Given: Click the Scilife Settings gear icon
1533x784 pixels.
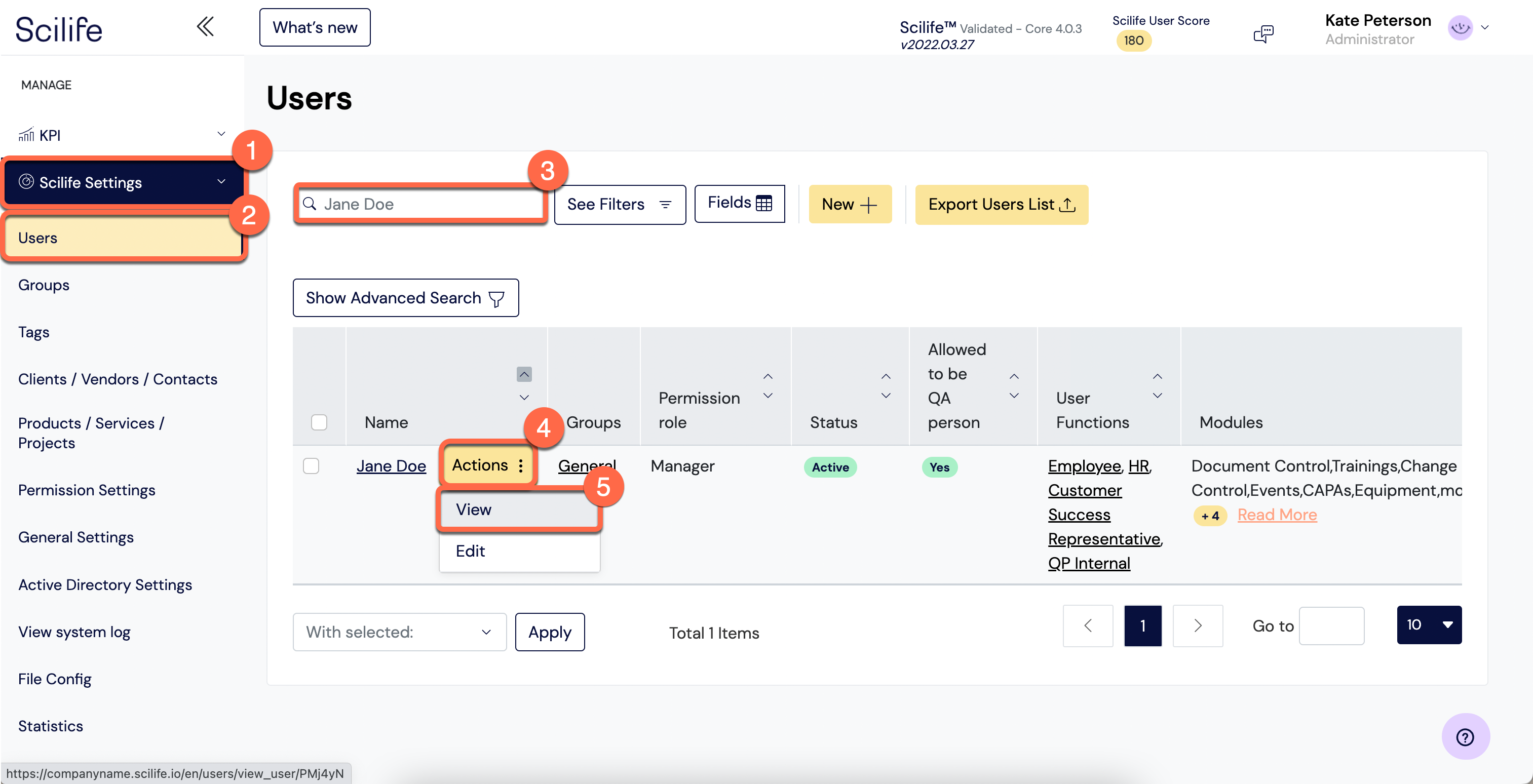Looking at the screenshot, I should 26,181.
